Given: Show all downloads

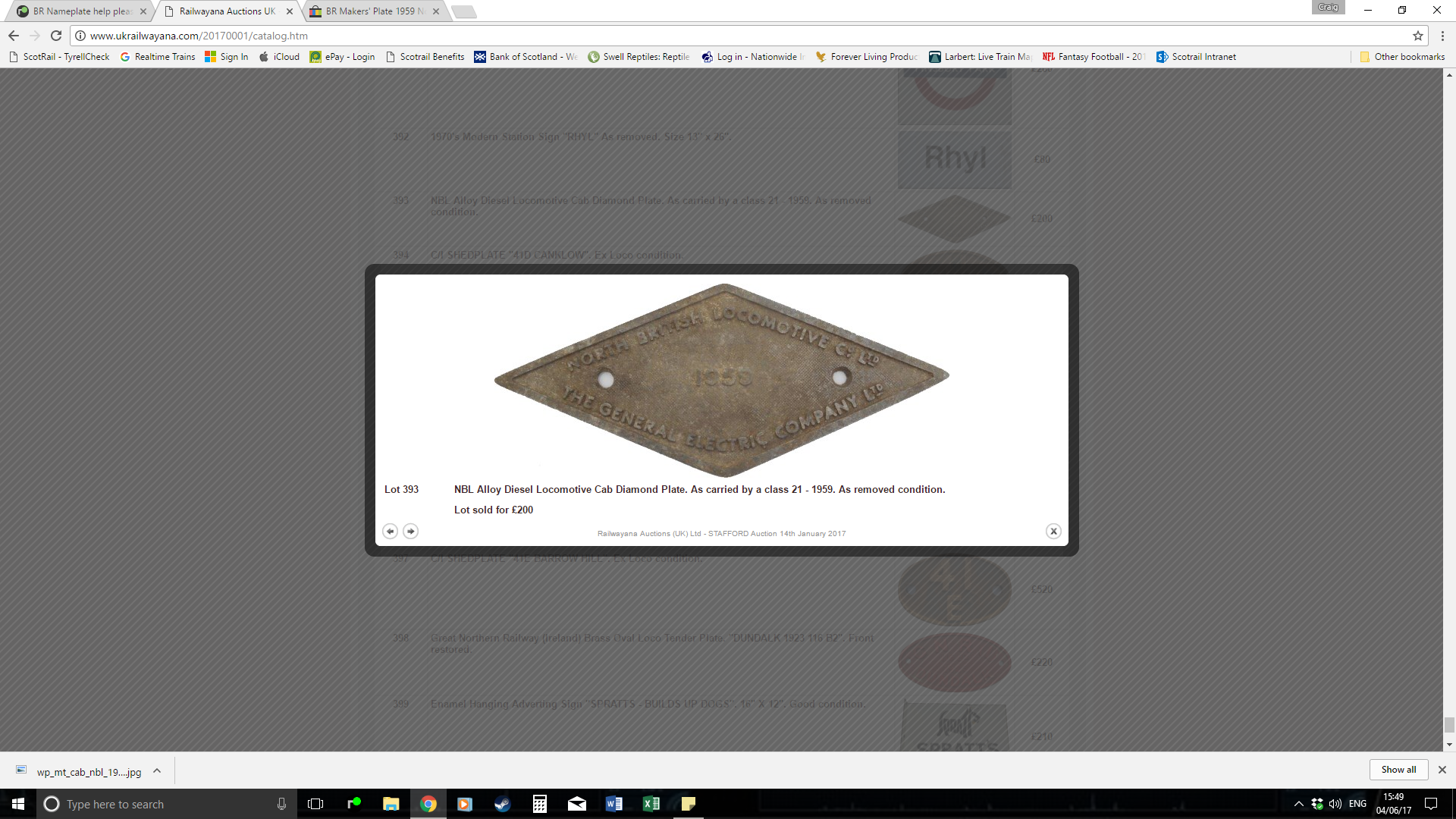Looking at the screenshot, I should click(1398, 770).
